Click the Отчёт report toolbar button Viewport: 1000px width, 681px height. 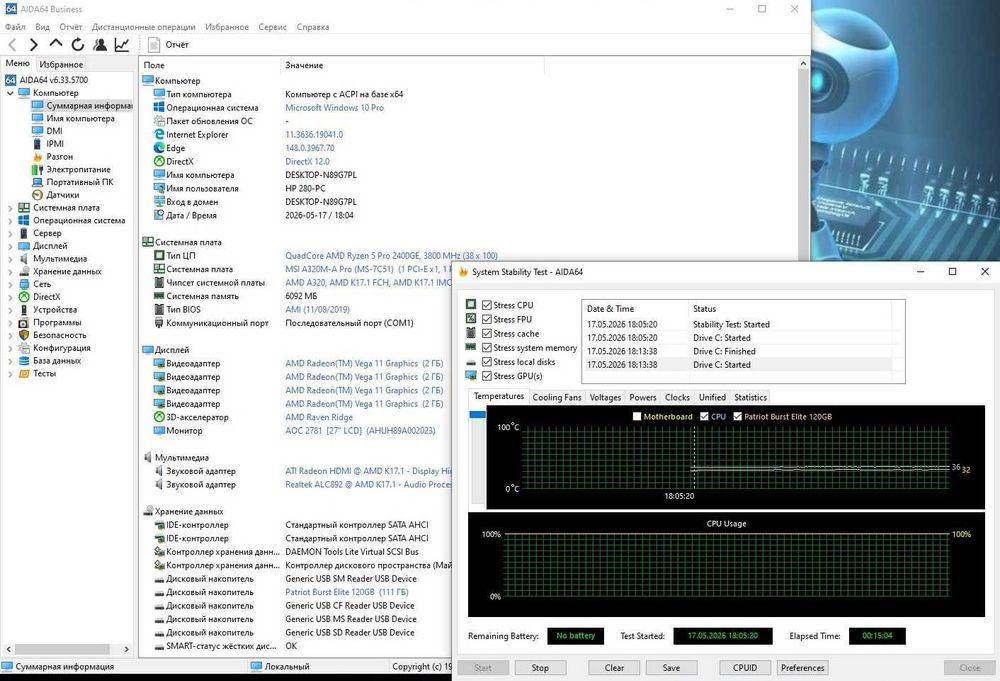(x=168, y=45)
